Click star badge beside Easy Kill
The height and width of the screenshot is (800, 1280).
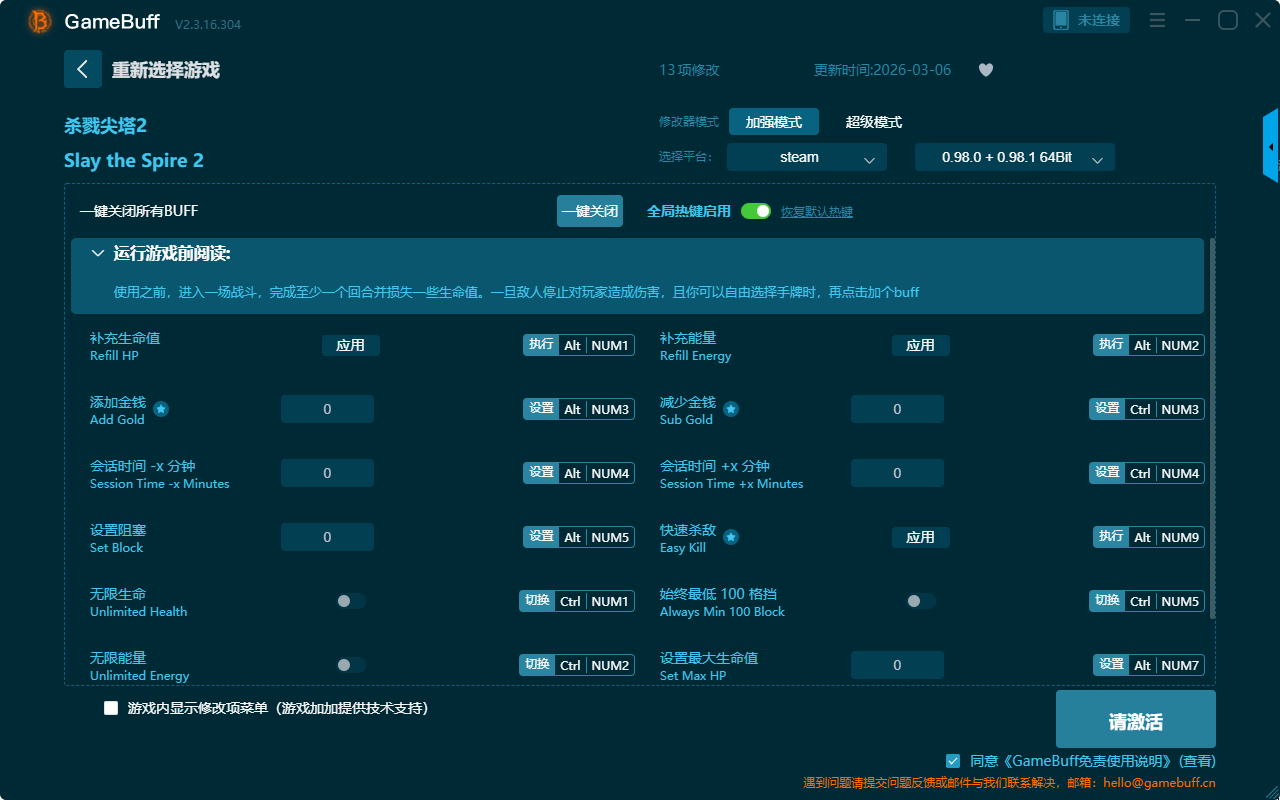[731, 537]
